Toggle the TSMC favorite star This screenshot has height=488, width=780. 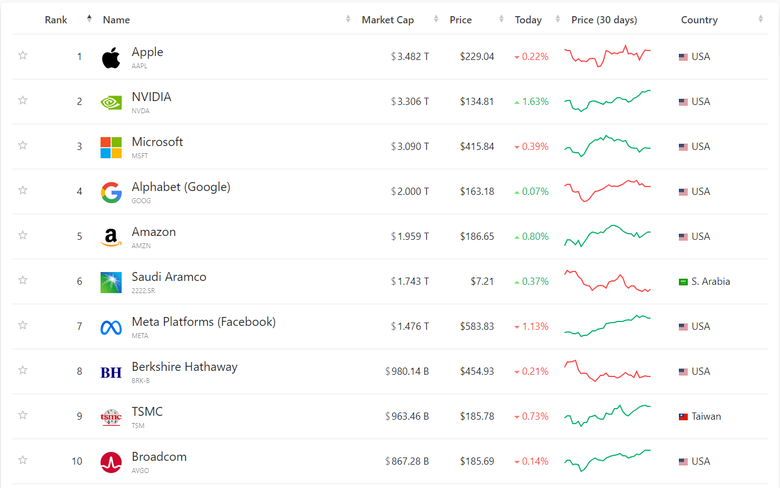[x=23, y=415]
